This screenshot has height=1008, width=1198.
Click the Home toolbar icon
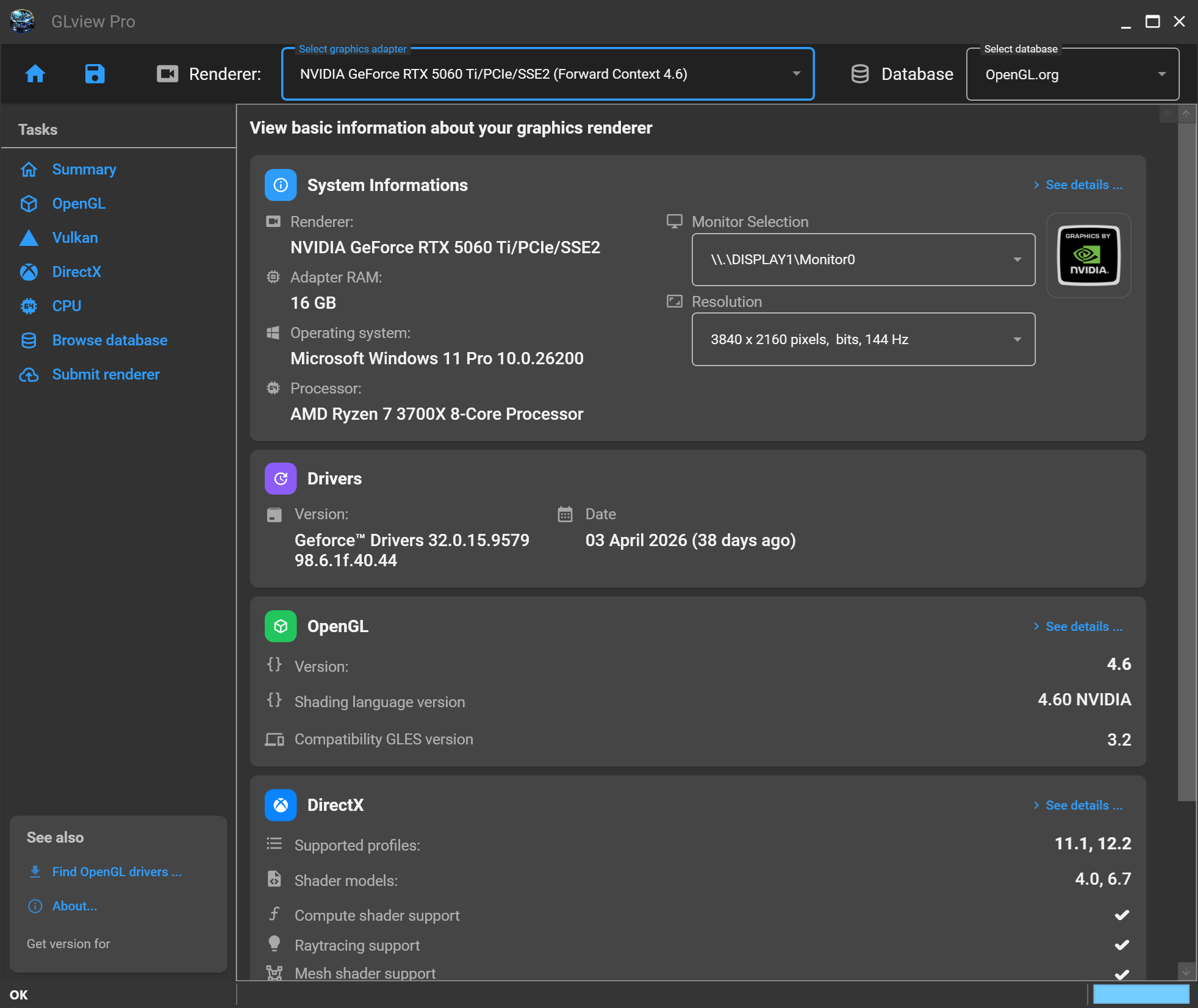pyautogui.click(x=35, y=74)
